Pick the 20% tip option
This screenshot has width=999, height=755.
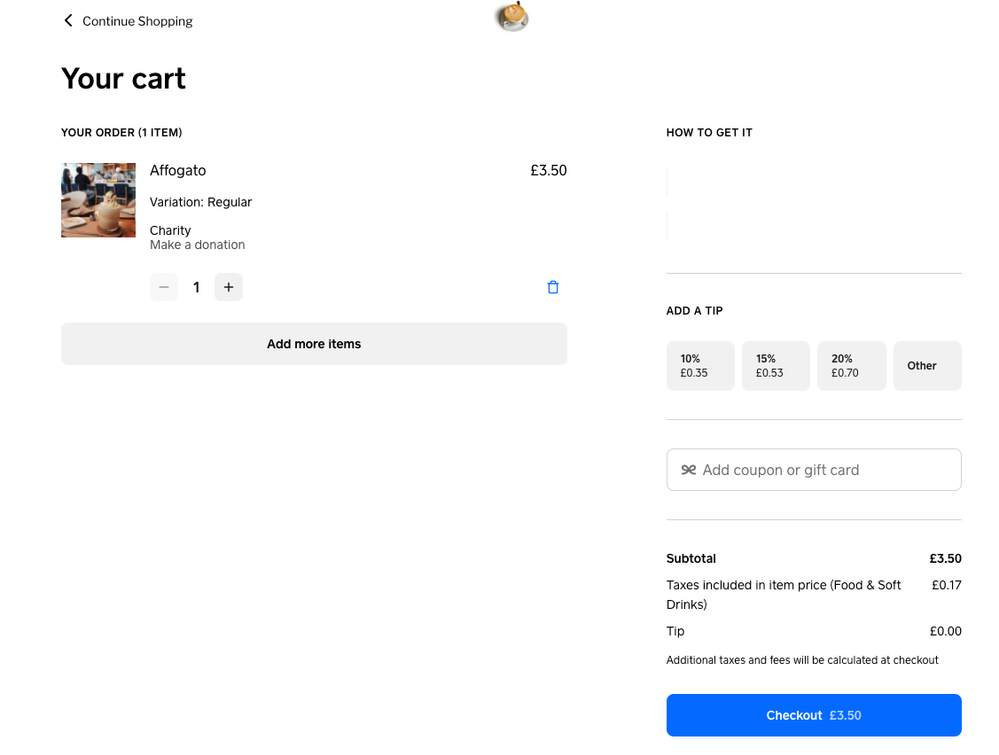(851, 366)
